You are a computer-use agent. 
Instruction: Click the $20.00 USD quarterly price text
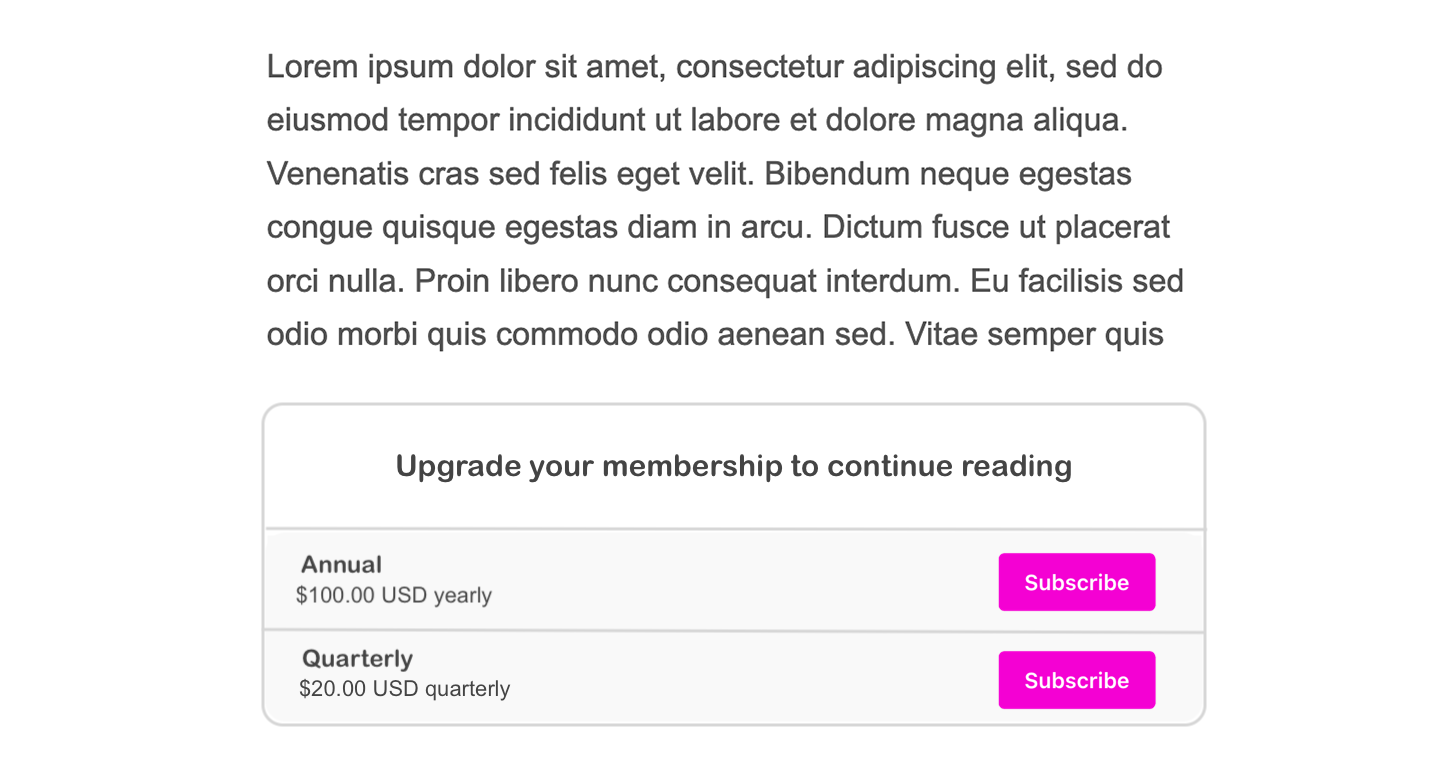pyautogui.click(x=402, y=688)
